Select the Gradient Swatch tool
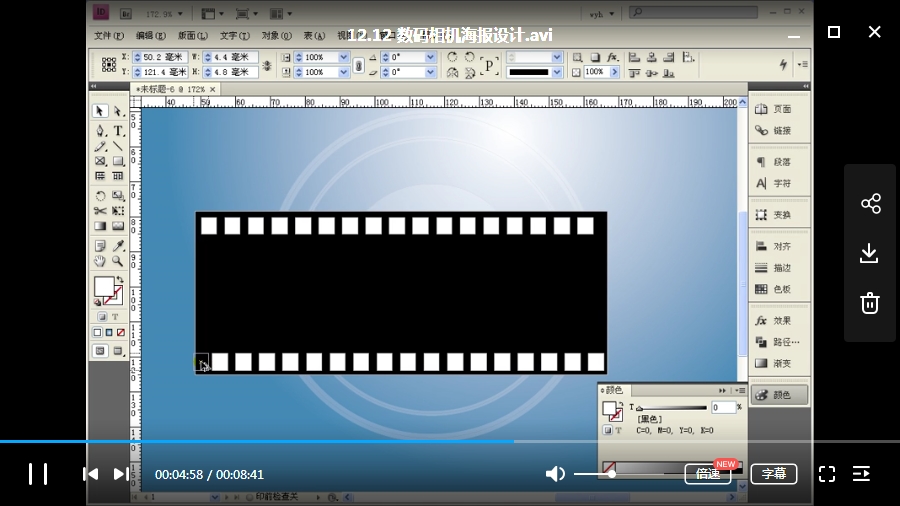This screenshot has width=900, height=506. 100,225
